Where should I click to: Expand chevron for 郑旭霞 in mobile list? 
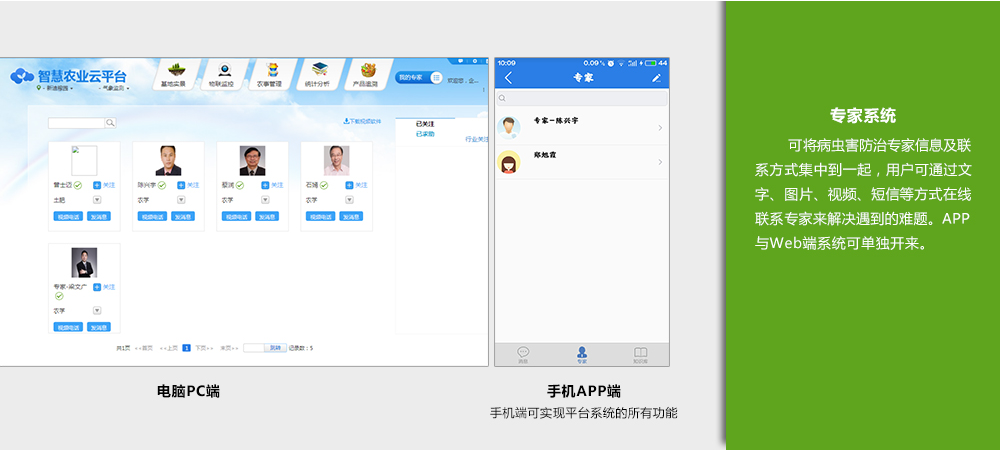click(x=660, y=162)
